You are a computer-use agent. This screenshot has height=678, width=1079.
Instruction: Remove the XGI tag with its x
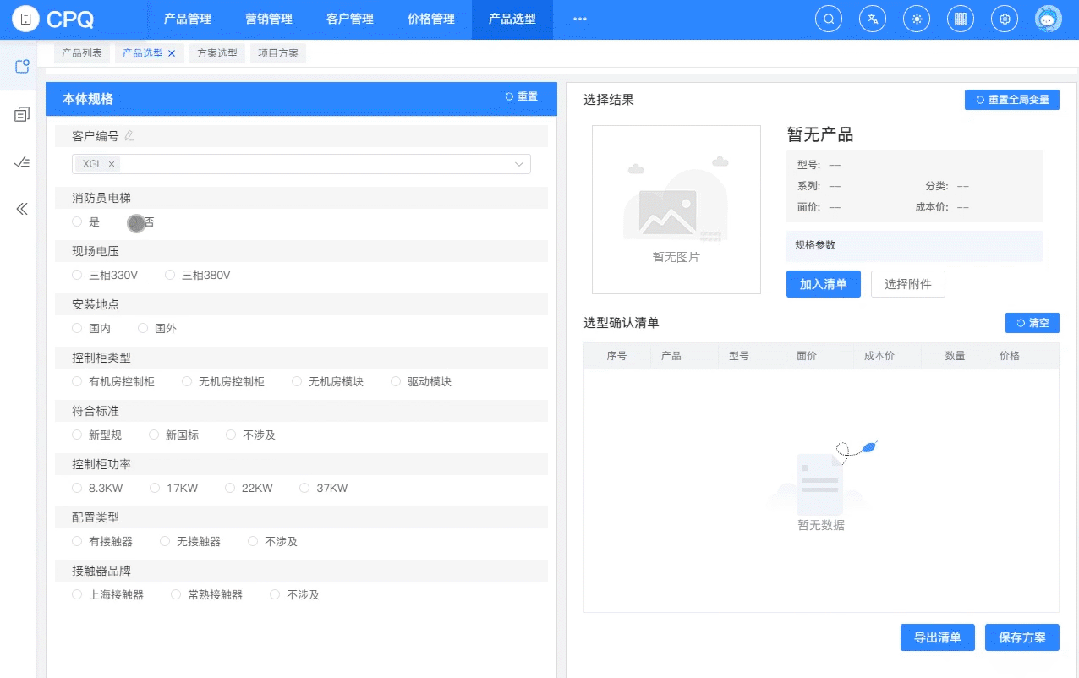(x=111, y=164)
